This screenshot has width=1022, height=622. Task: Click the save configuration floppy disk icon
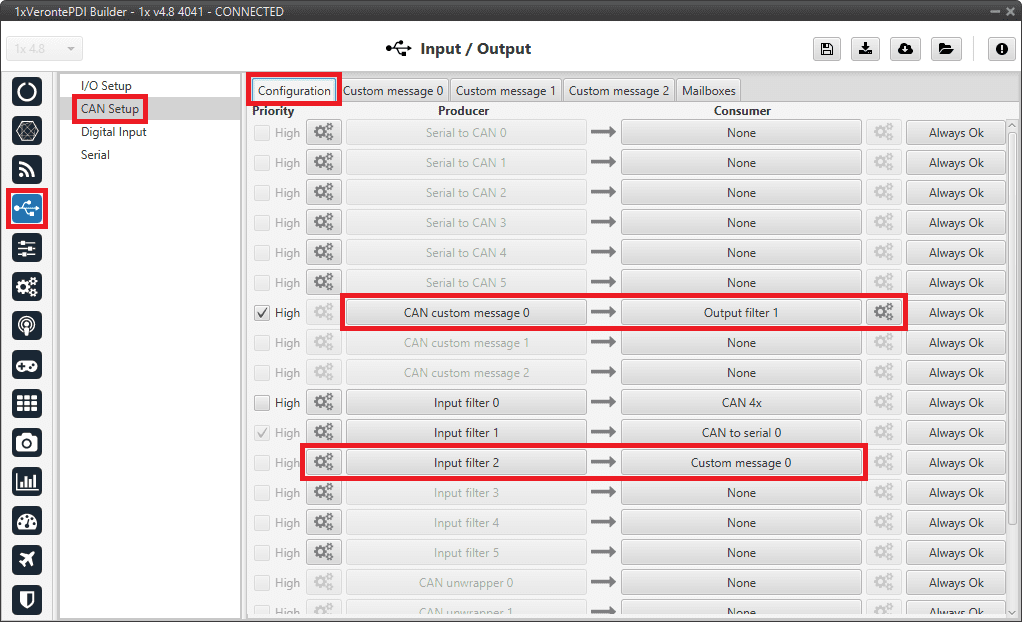tap(826, 50)
